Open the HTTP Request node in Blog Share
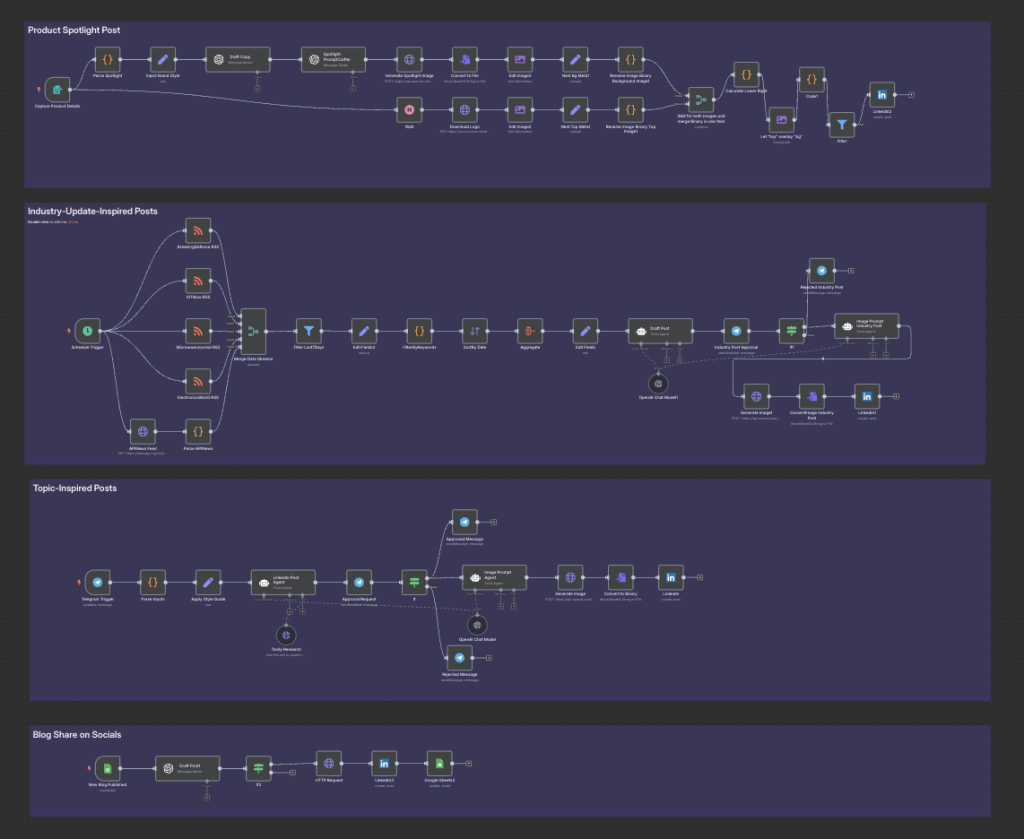 pos(328,763)
